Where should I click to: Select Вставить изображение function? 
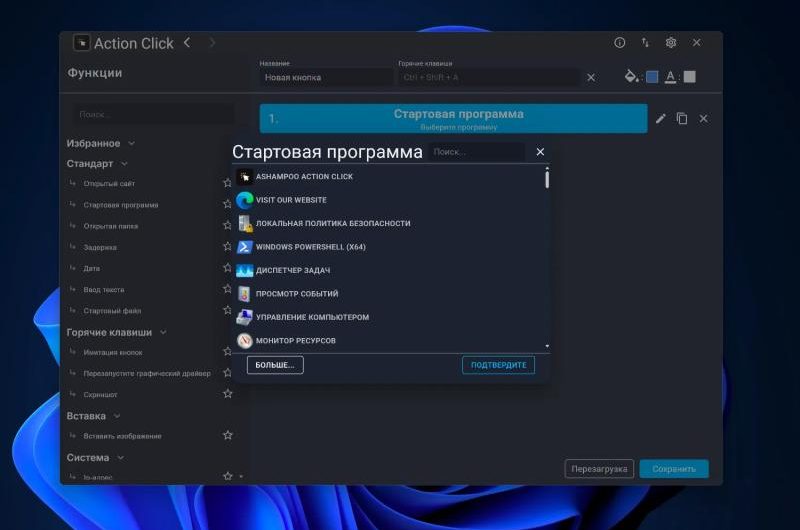click(x=122, y=436)
